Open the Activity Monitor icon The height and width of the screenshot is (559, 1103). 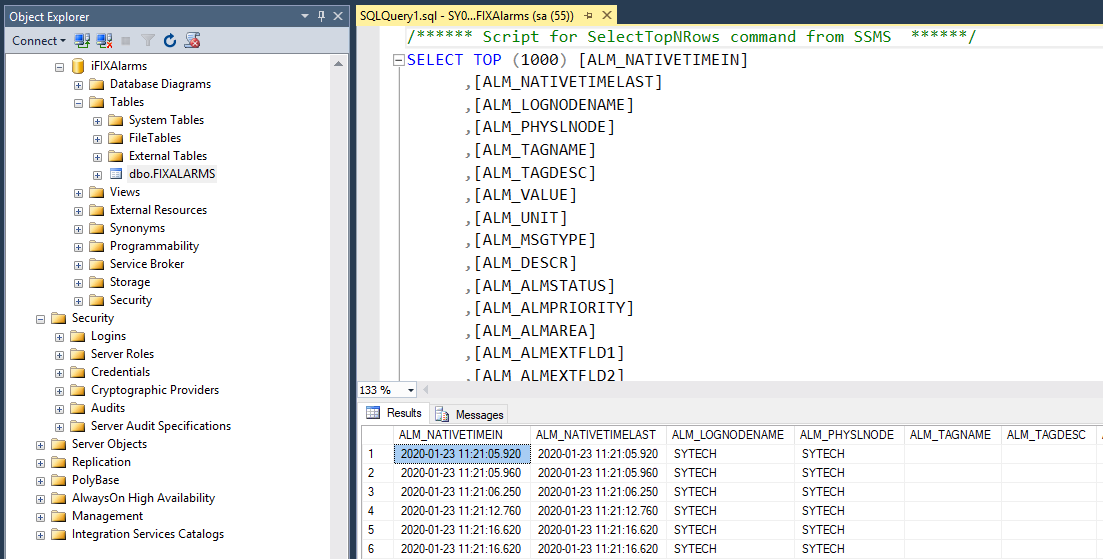point(193,41)
